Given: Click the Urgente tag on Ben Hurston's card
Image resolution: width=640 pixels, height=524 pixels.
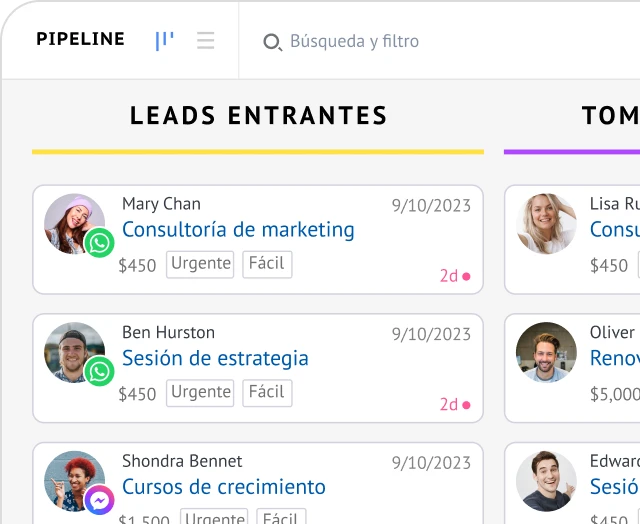Looking at the screenshot, I should [x=200, y=393].
